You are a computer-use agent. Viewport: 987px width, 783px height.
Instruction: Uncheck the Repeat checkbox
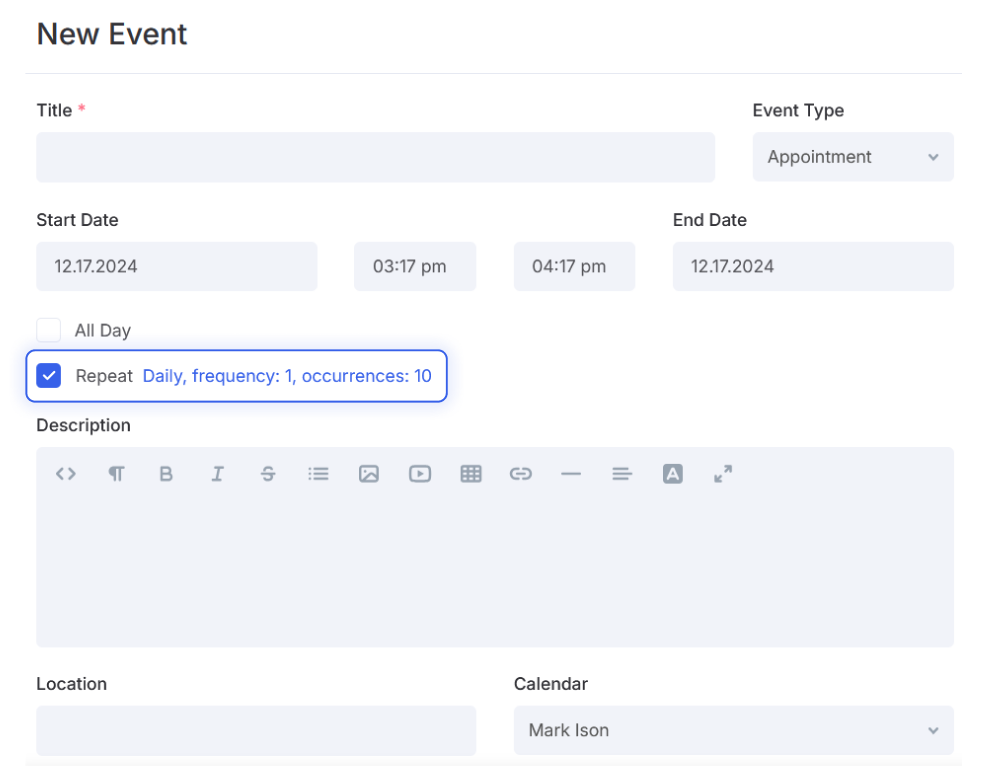[x=48, y=376]
